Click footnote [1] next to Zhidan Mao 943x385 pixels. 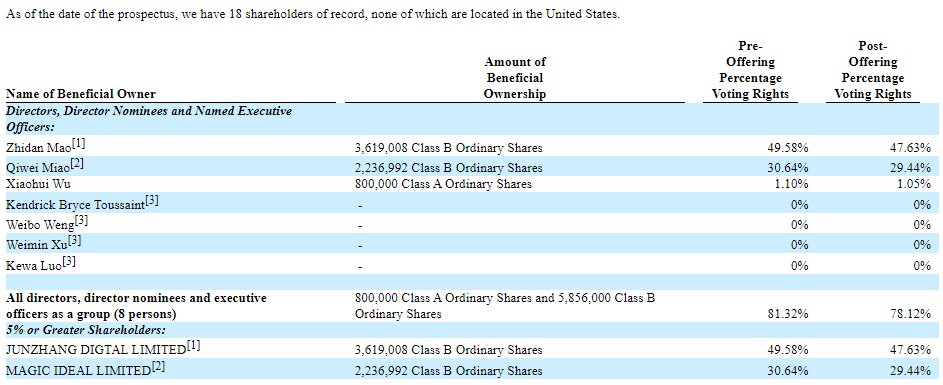click(x=79, y=144)
